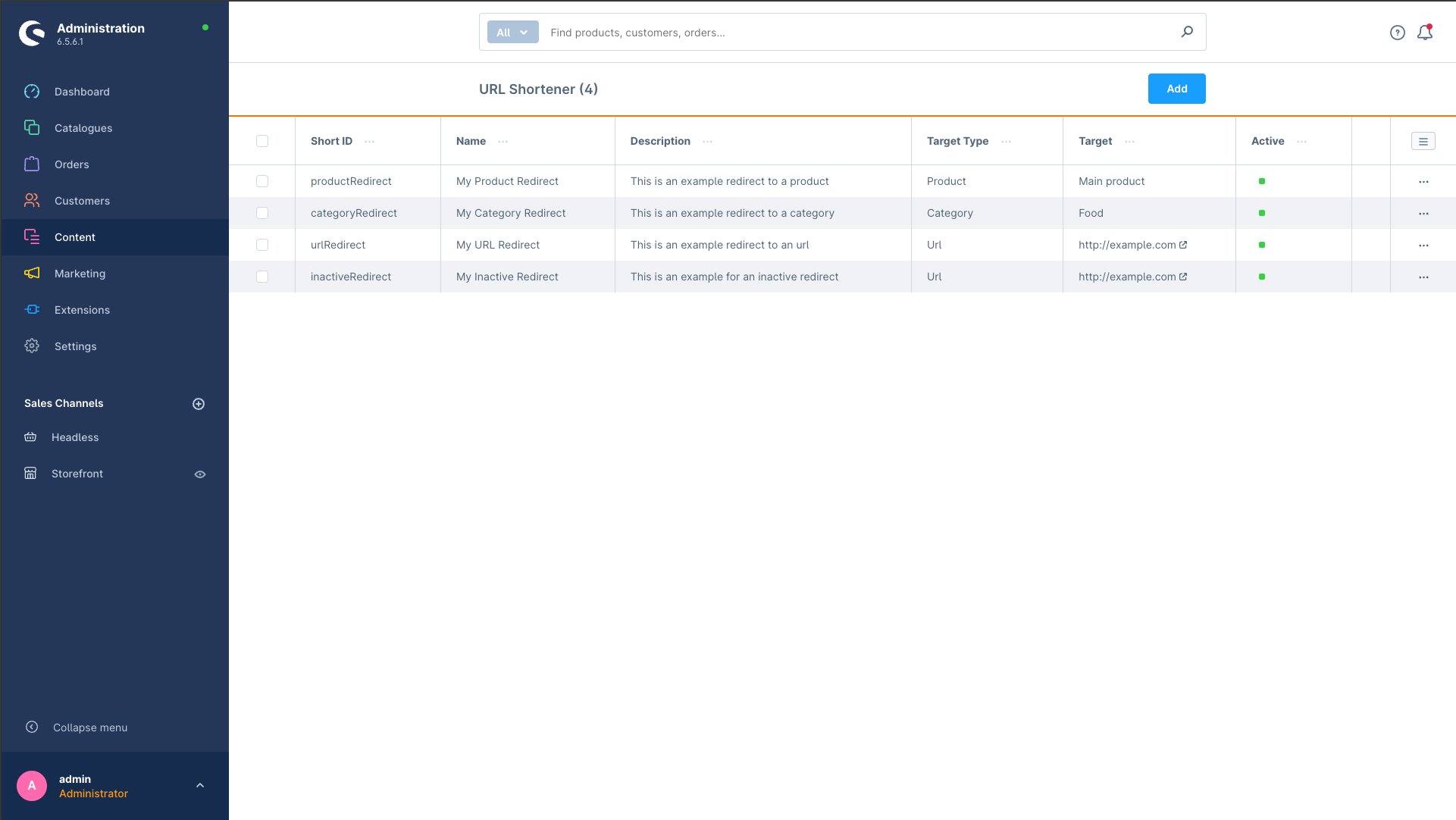Open the Marketing menu item
The height and width of the screenshot is (820, 1456).
[115, 274]
